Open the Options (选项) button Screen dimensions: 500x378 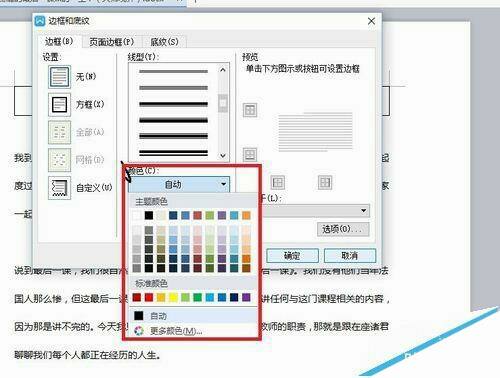pyautogui.click(x=343, y=229)
